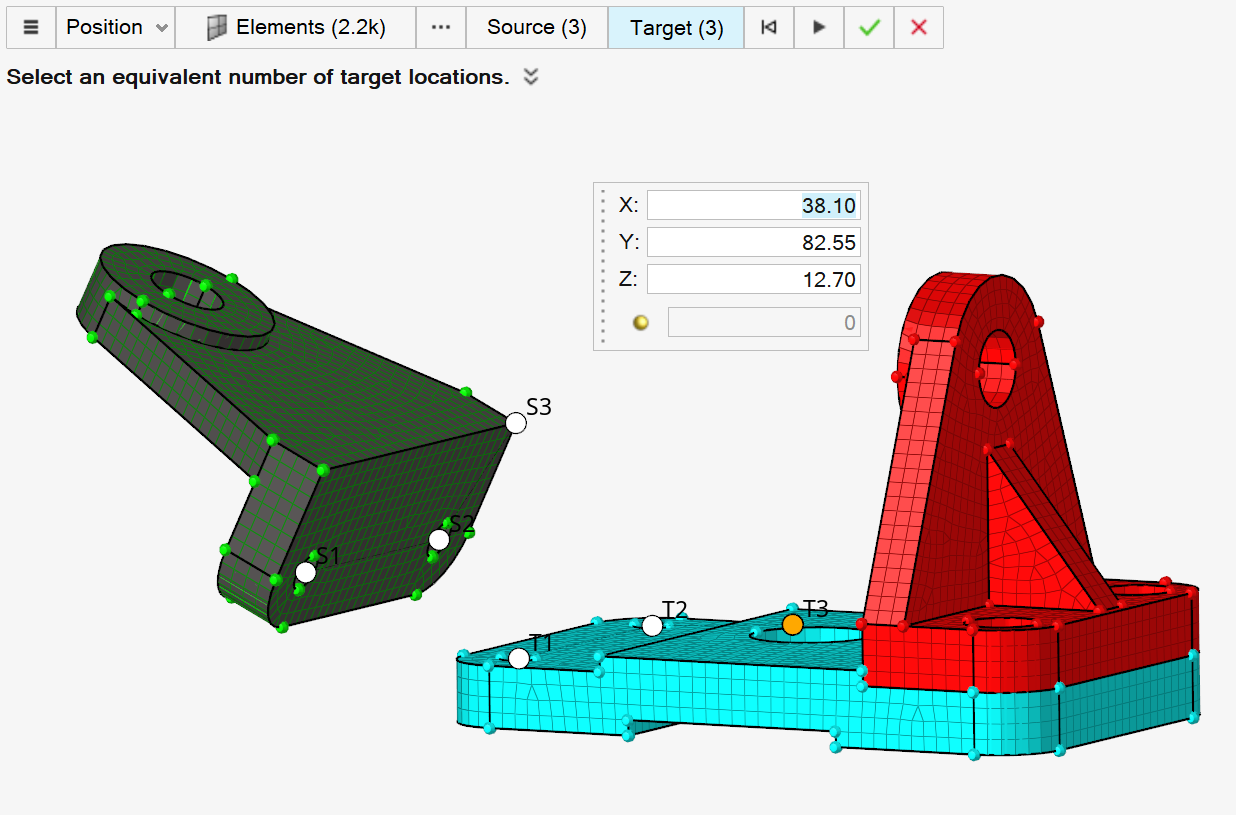The height and width of the screenshot is (815, 1236).
Task: Cancel with the red X icon
Action: [918, 27]
